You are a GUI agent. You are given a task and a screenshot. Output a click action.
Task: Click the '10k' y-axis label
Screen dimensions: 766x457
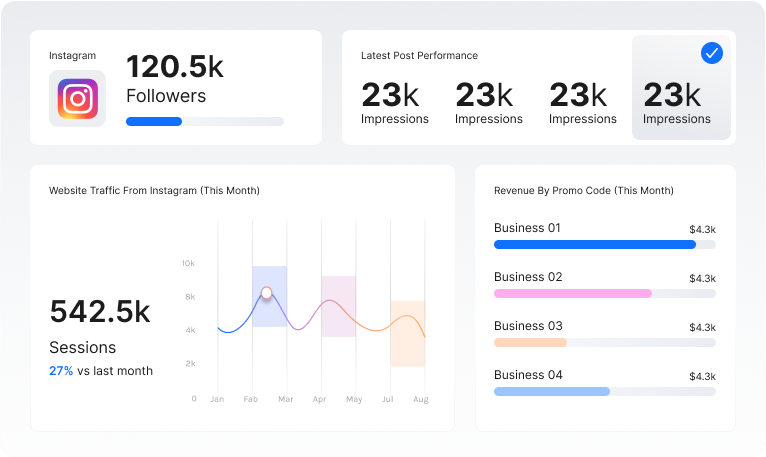(188, 263)
